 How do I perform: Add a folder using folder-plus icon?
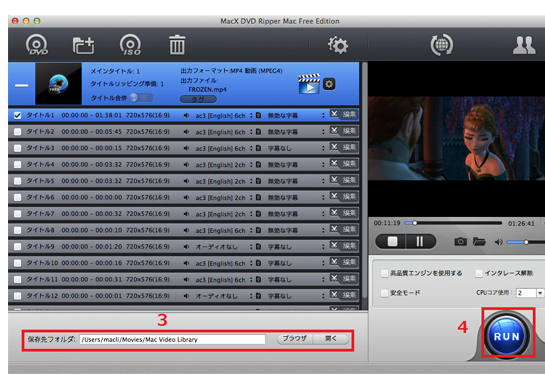83,45
